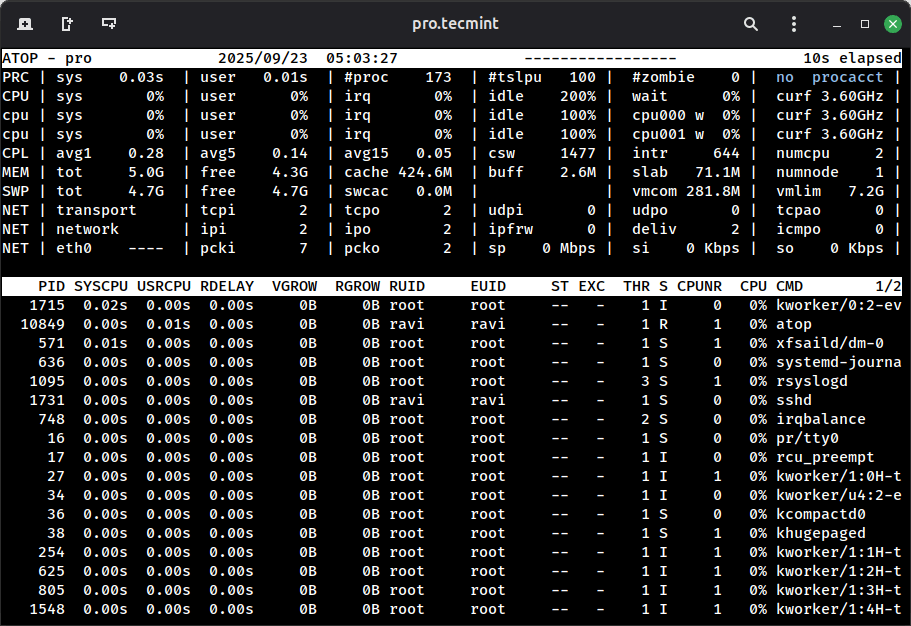This screenshot has height=626, width=911.
Task: Close the pro.tecmint terminal window
Action: [x=891, y=23]
